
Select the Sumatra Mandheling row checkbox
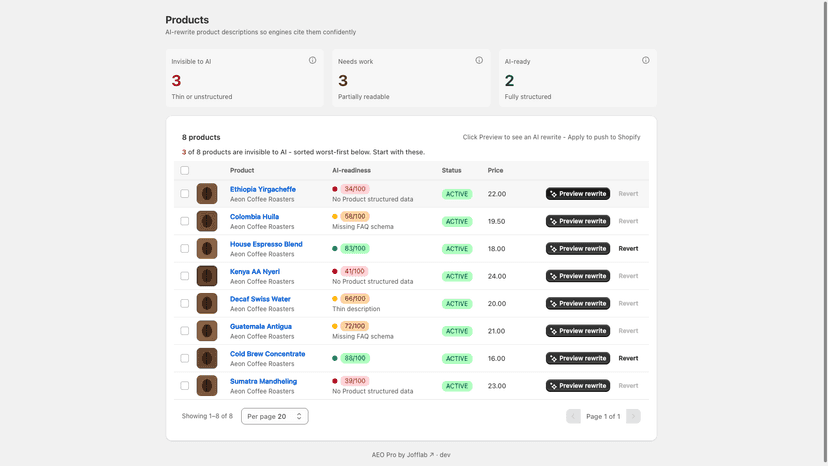pyautogui.click(x=184, y=386)
